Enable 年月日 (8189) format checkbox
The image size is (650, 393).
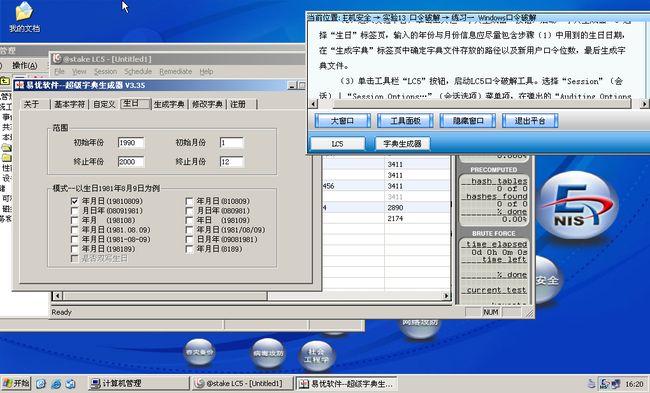(189, 249)
